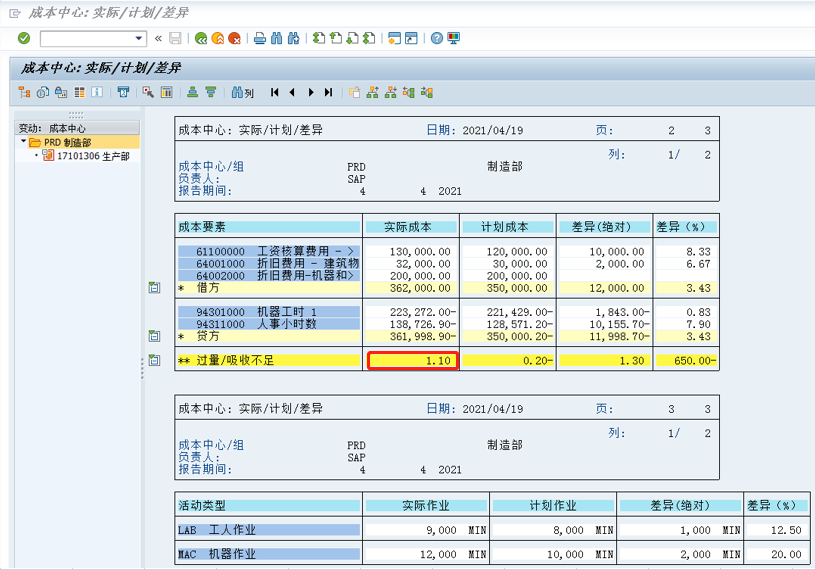Jump to first column arrow
Viewport: 815px width, 570px height.
pyautogui.click(x=274, y=92)
